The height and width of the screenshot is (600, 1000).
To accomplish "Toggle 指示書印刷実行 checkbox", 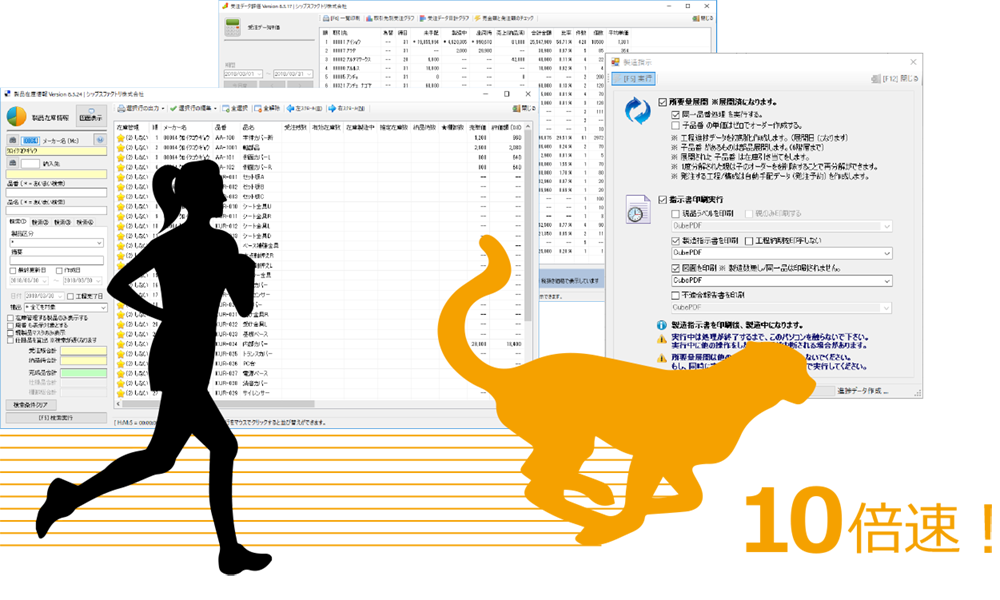I will (x=663, y=200).
